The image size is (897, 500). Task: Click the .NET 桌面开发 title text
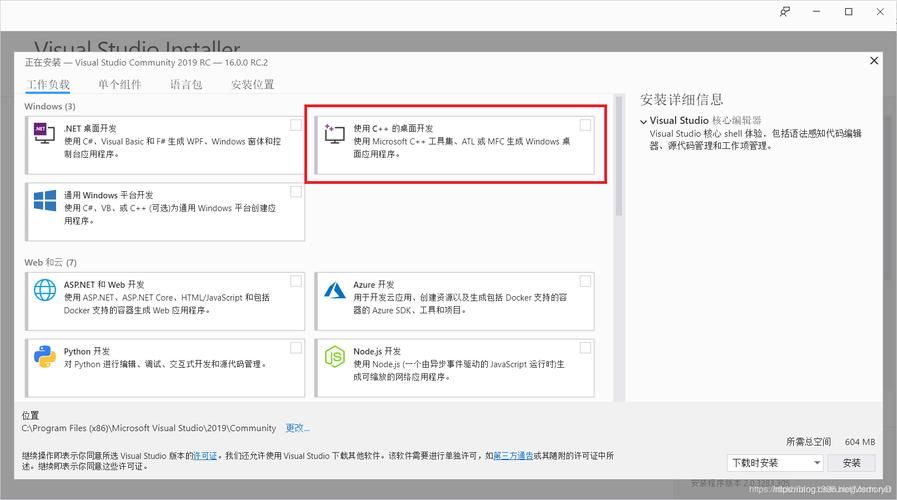(90, 128)
